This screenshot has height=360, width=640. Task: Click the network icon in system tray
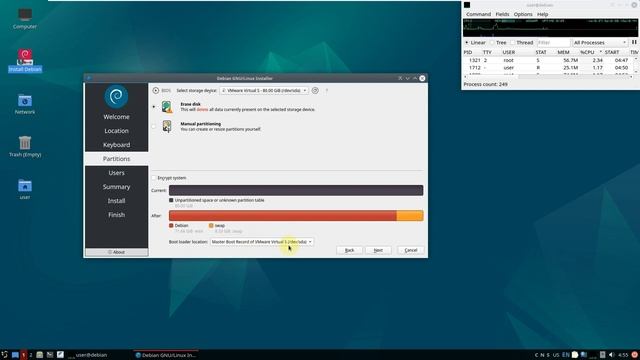(584, 355)
